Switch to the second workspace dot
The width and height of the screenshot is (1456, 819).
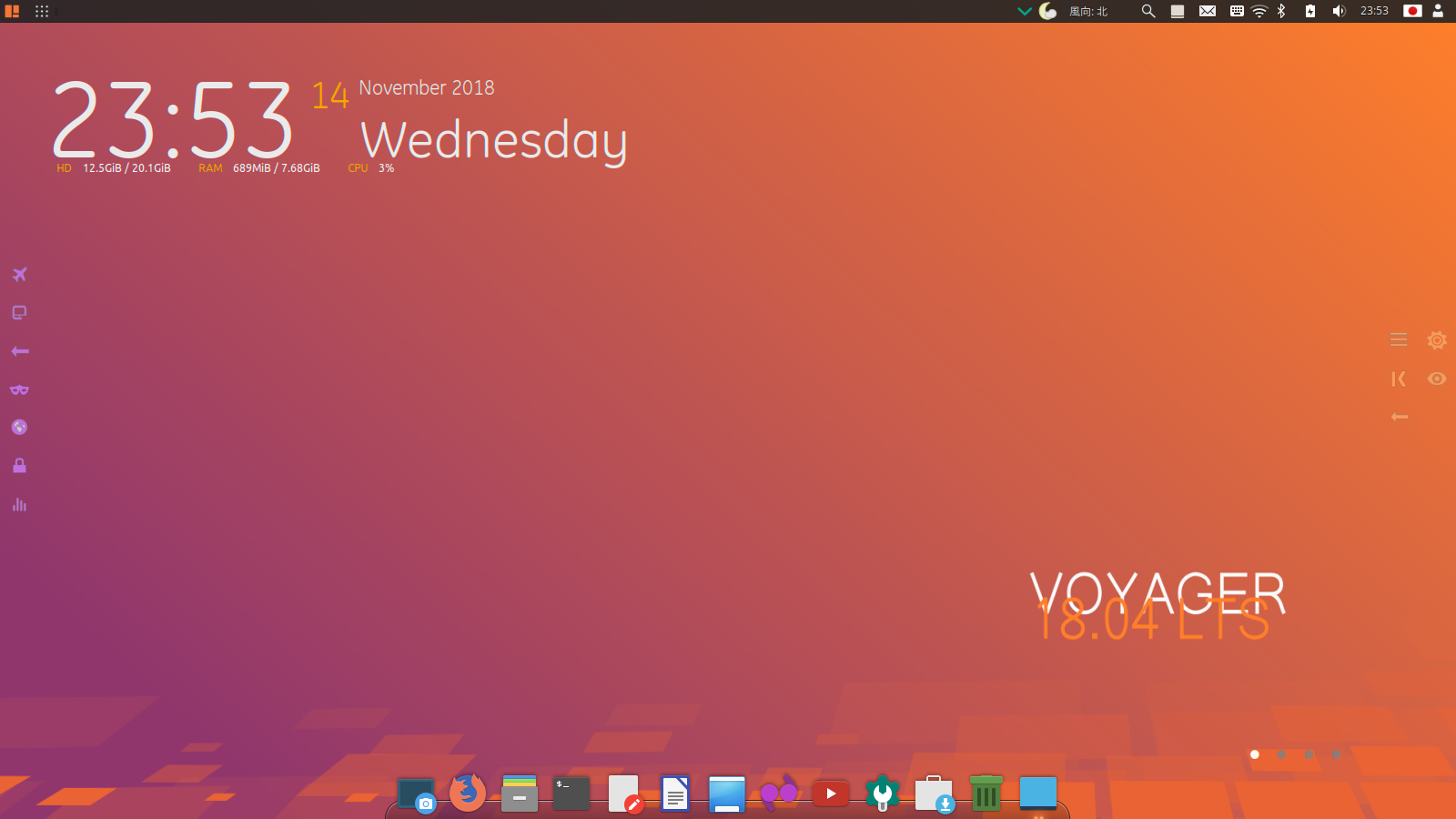point(1281,754)
